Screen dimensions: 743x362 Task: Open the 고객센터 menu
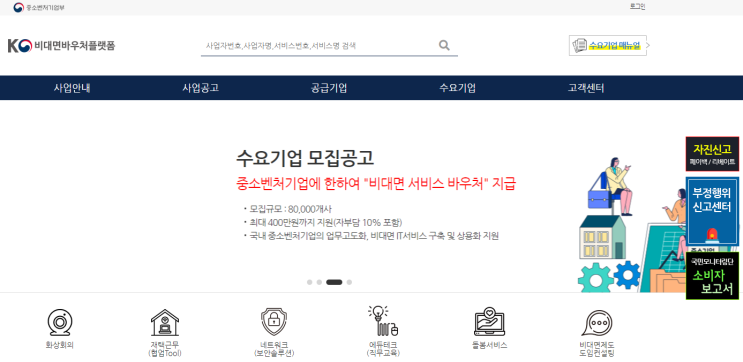[586, 88]
